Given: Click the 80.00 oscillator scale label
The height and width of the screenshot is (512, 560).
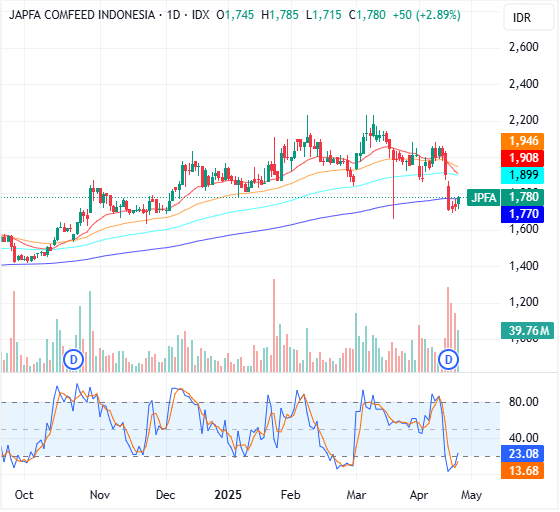Looking at the screenshot, I should 524,402.
